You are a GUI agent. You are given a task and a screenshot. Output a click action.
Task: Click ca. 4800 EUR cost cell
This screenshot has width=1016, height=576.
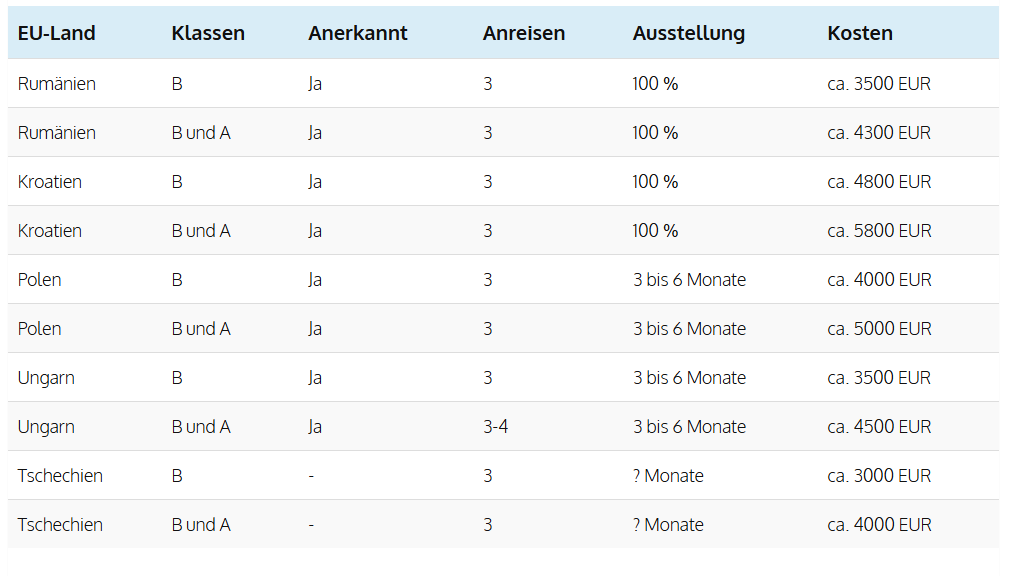(x=879, y=182)
